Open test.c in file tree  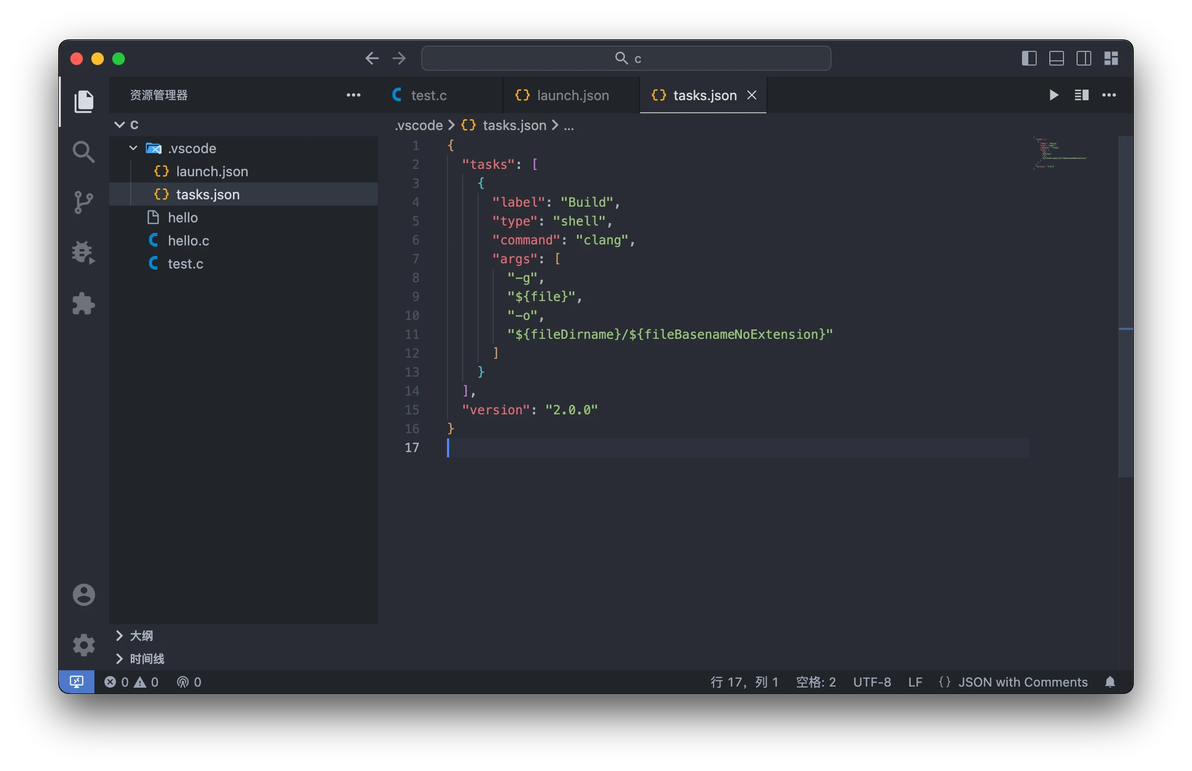coord(243,263)
